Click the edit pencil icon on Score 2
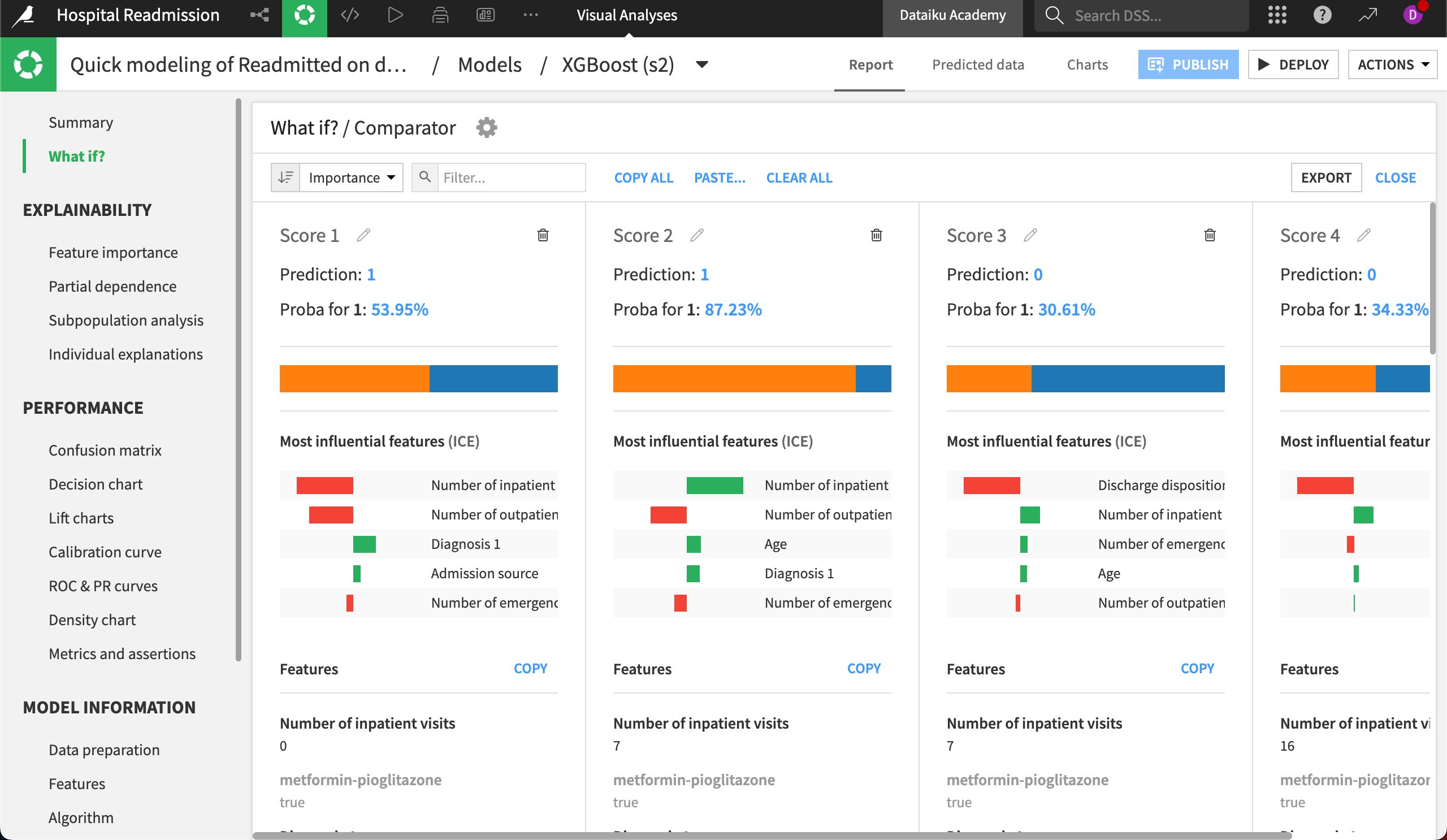The image size is (1447, 840). [696, 235]
